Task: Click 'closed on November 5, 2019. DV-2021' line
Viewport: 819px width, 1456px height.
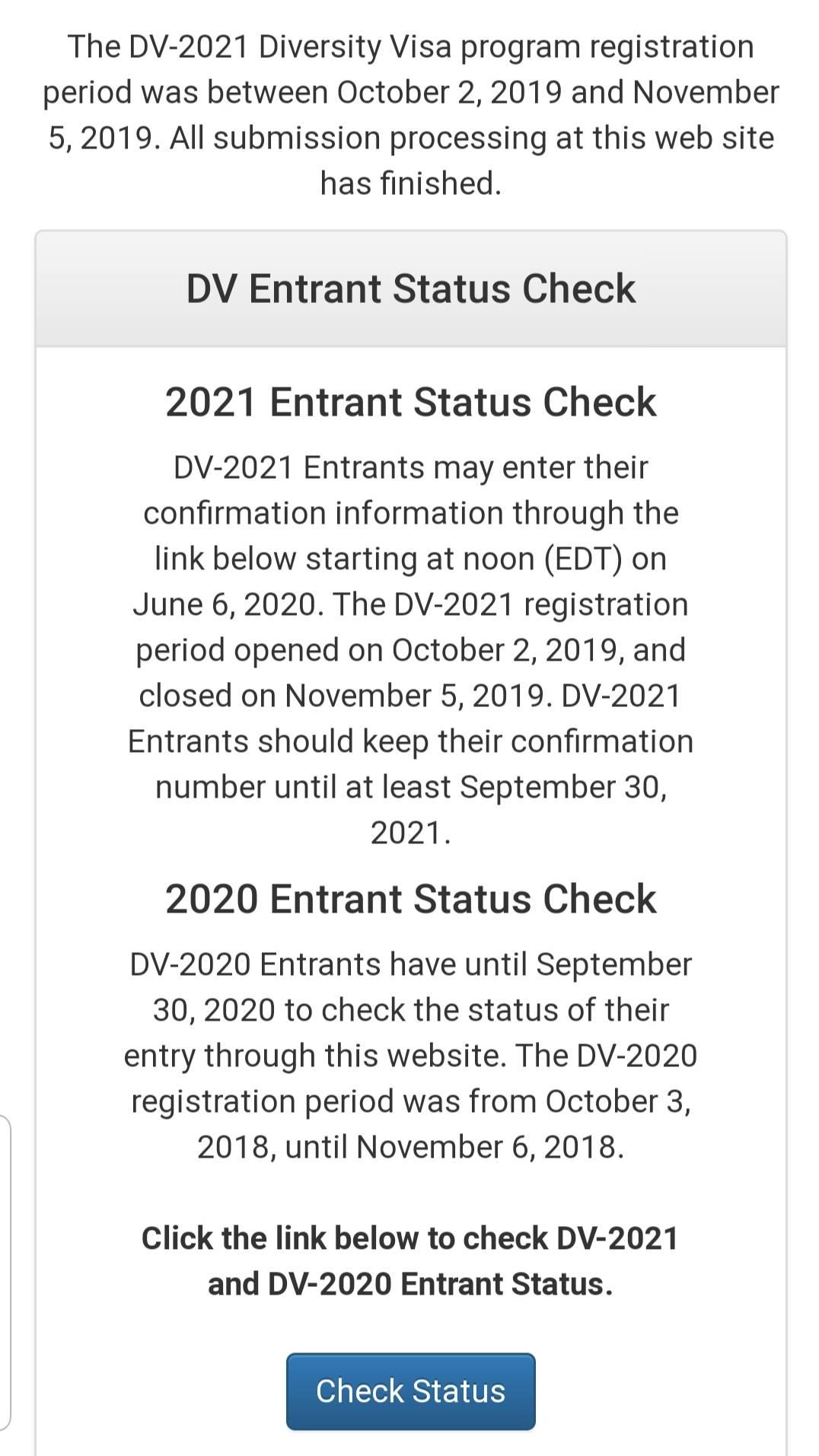Action: pos(410,696)
